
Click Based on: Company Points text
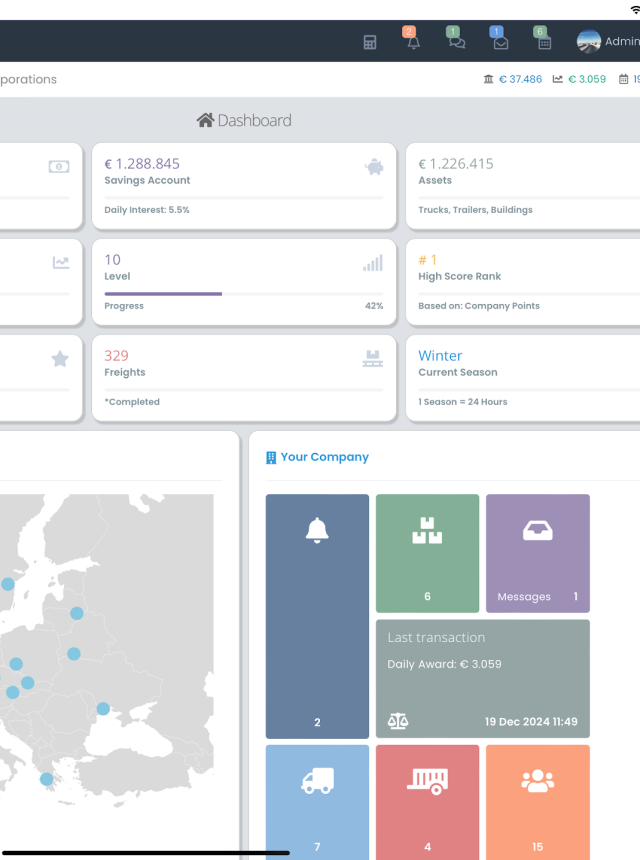click(479, 305)
